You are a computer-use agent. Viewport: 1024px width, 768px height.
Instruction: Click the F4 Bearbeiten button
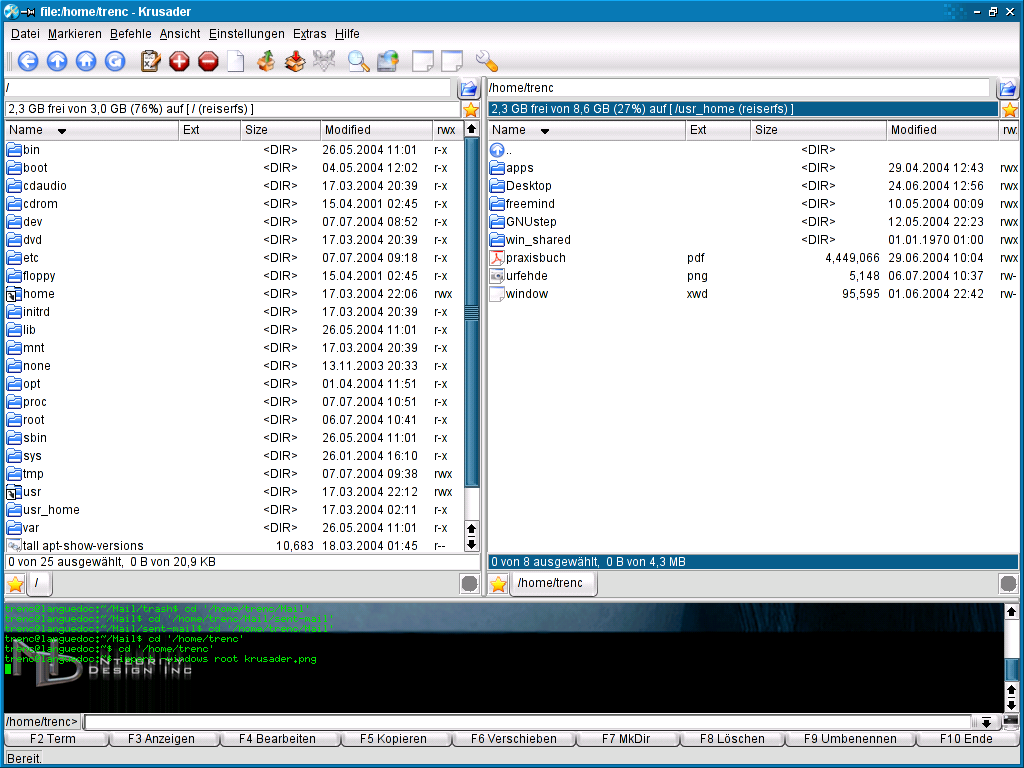(x=279, y=739)
